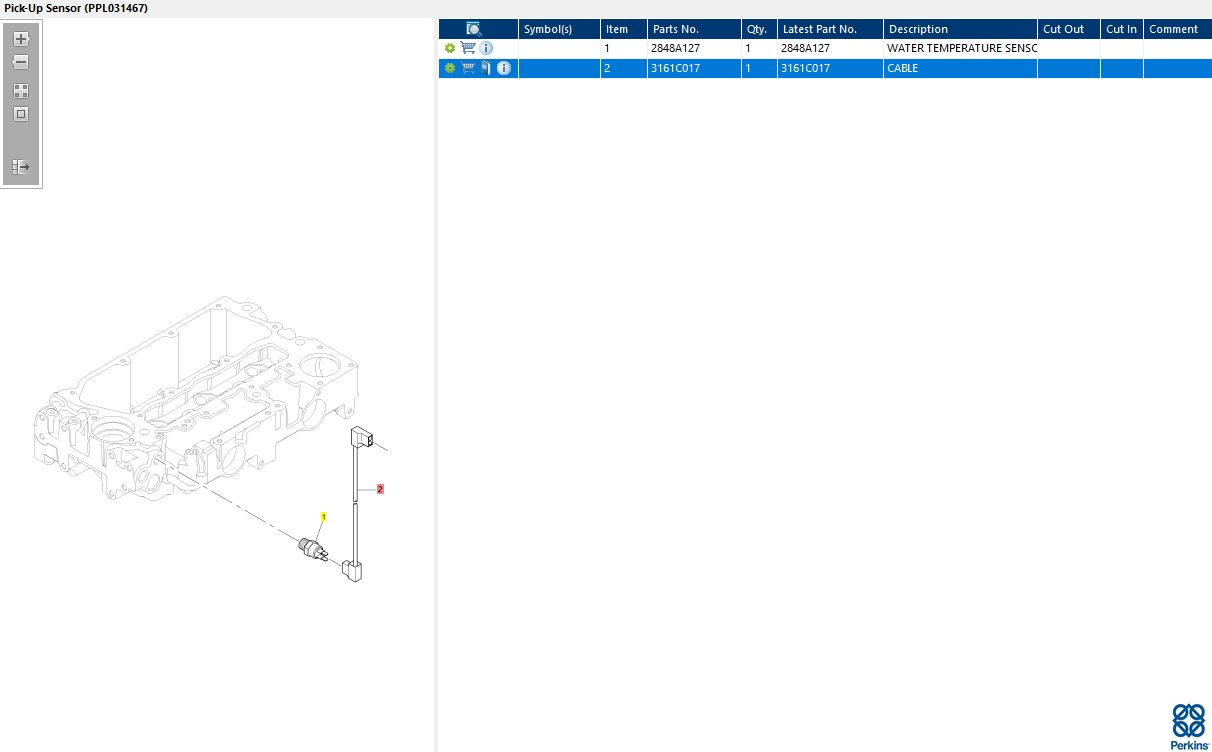The image size is (1212, 752).
Task: Click the Cut In column header
Action: (1122, 29)
